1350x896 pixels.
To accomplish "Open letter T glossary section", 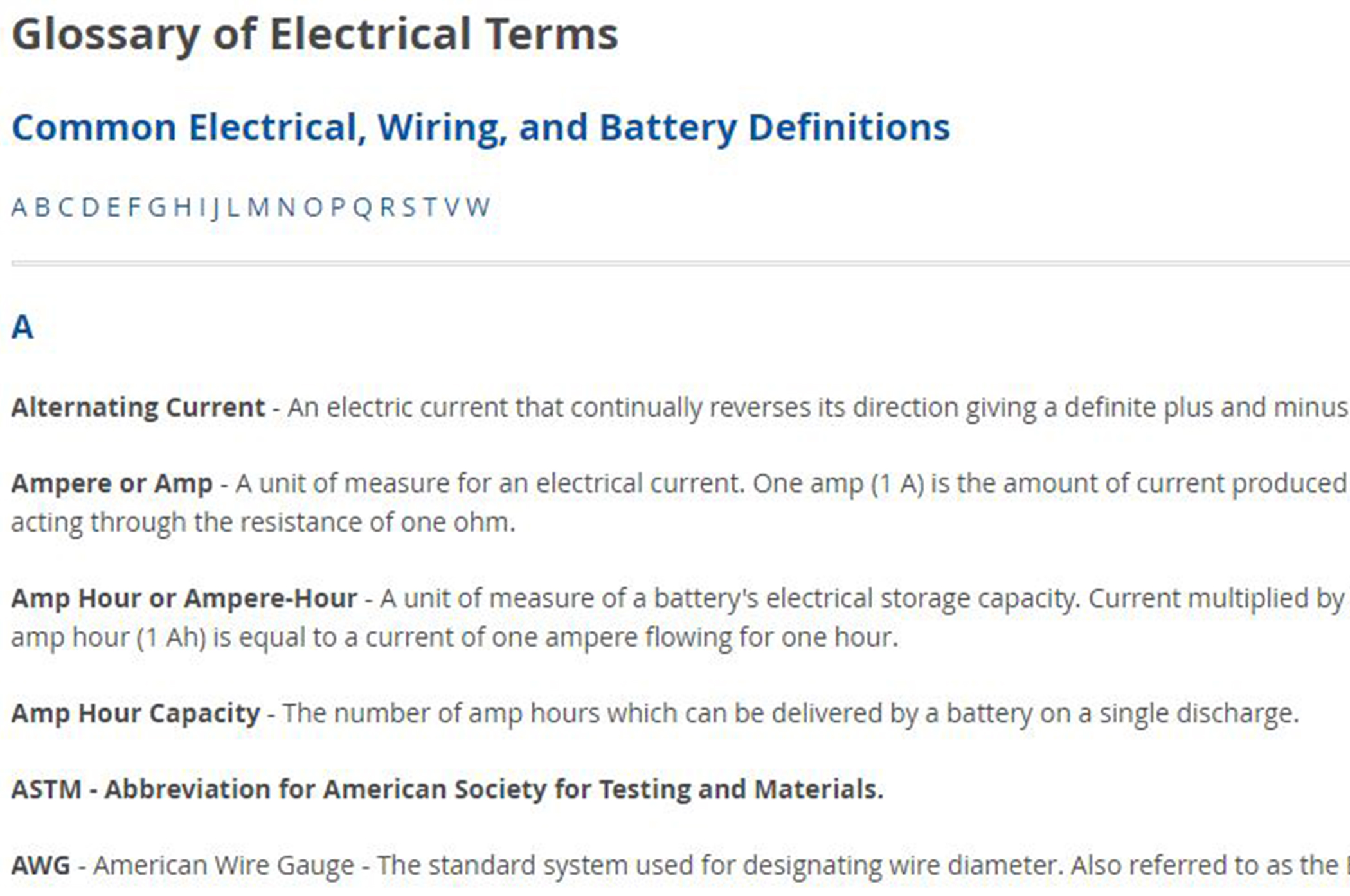I will tap(430, 208).
